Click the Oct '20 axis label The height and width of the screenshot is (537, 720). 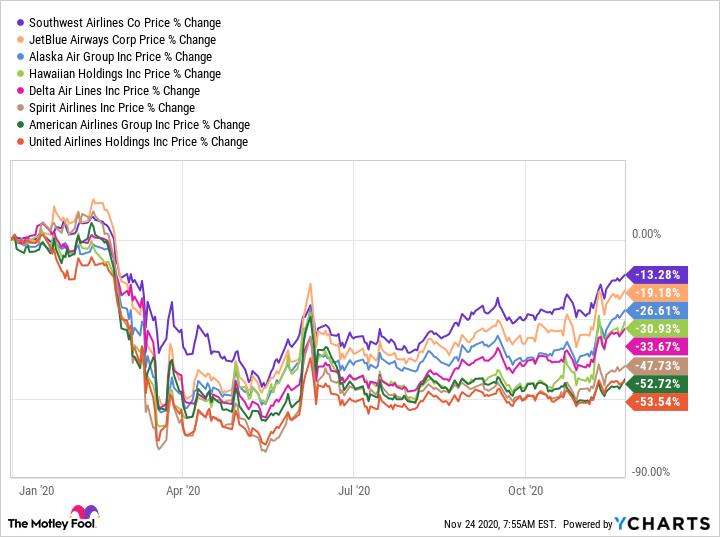click(525, 490)
